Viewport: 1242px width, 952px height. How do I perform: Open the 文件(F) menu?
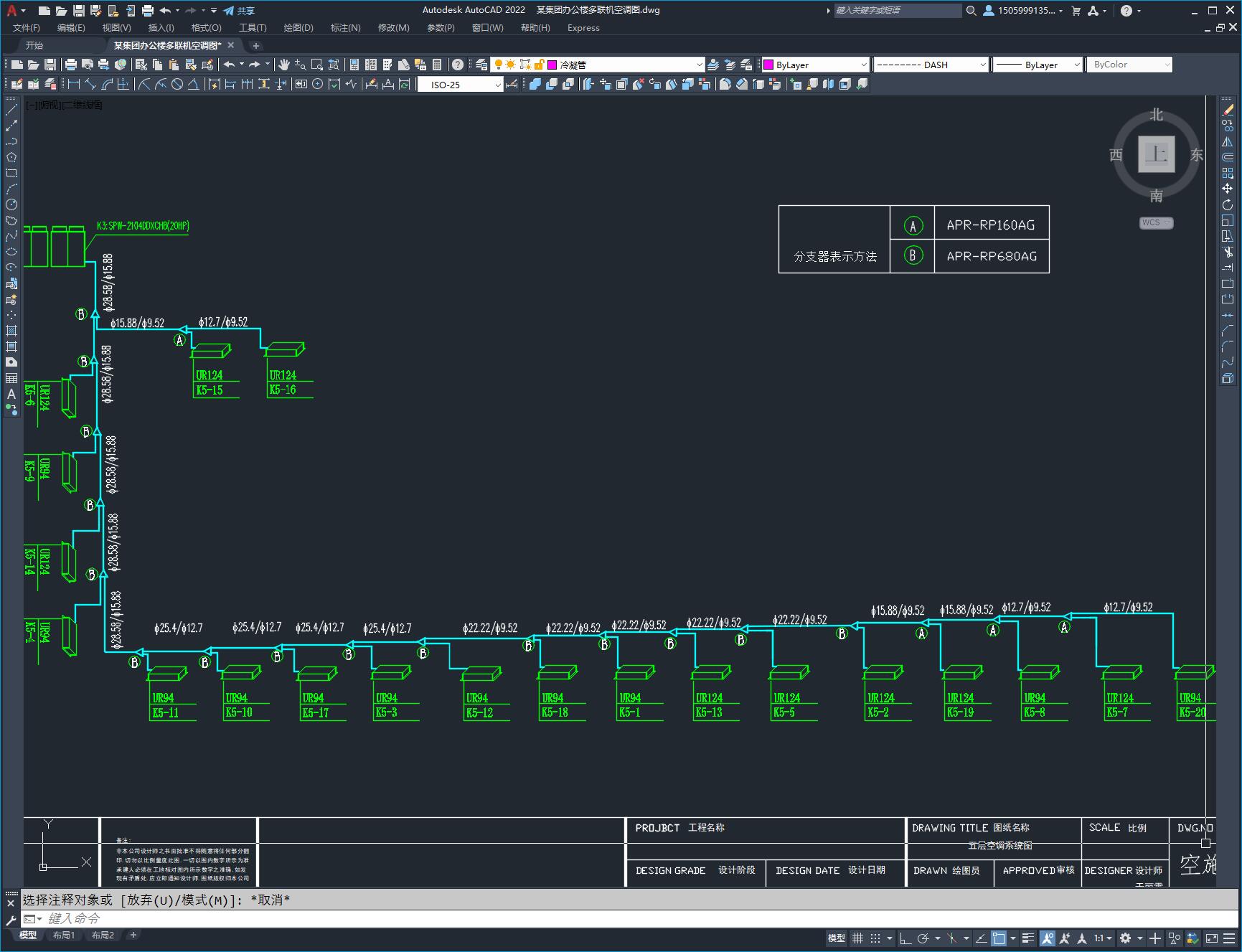point(27,28)
